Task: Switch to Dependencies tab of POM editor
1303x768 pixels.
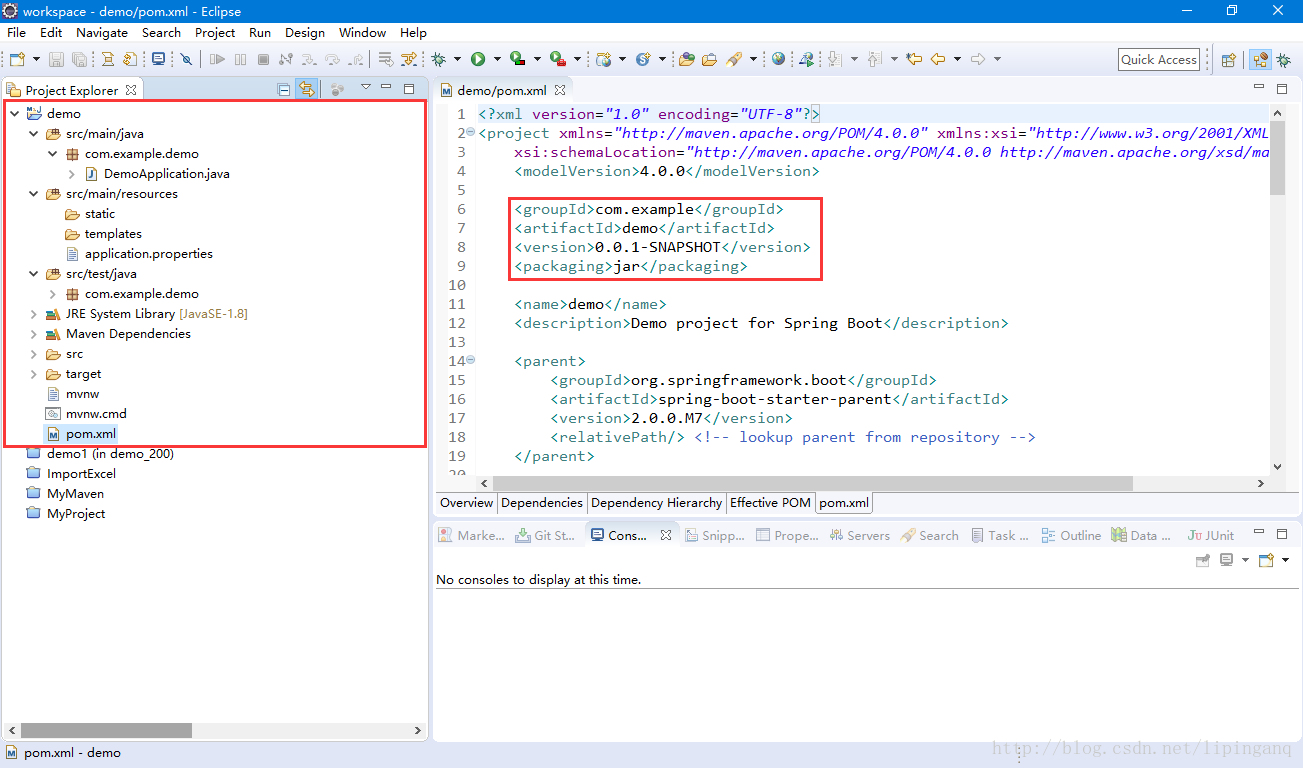Action: click(542, 503)
